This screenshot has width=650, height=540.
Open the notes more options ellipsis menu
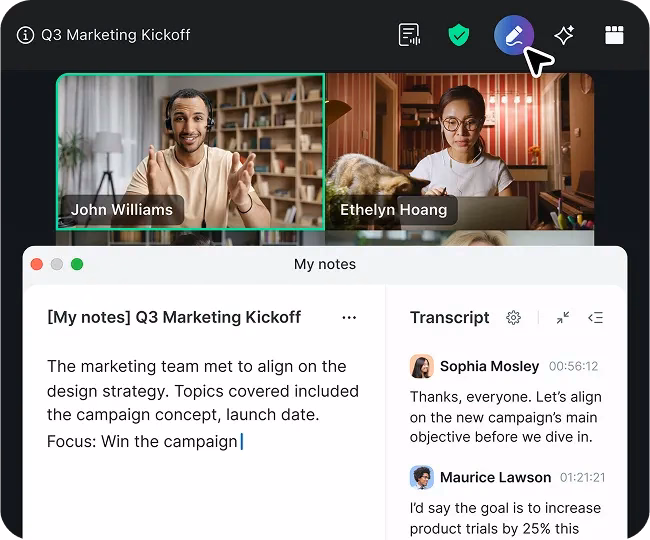coord(349,318)
